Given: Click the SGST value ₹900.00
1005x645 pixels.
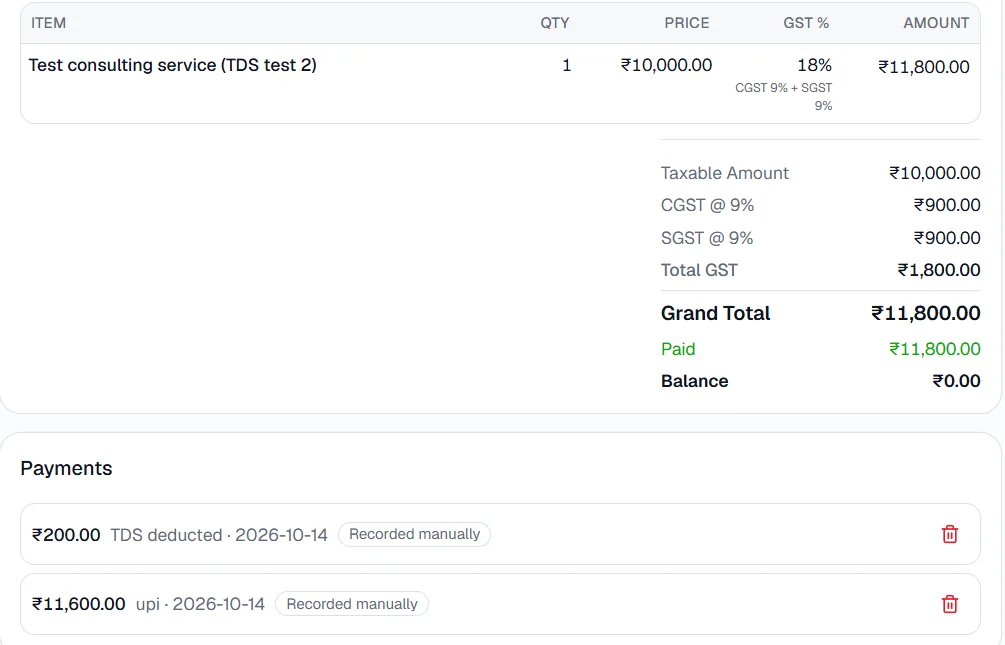Looking at the screenshot, I should (947, 238).
